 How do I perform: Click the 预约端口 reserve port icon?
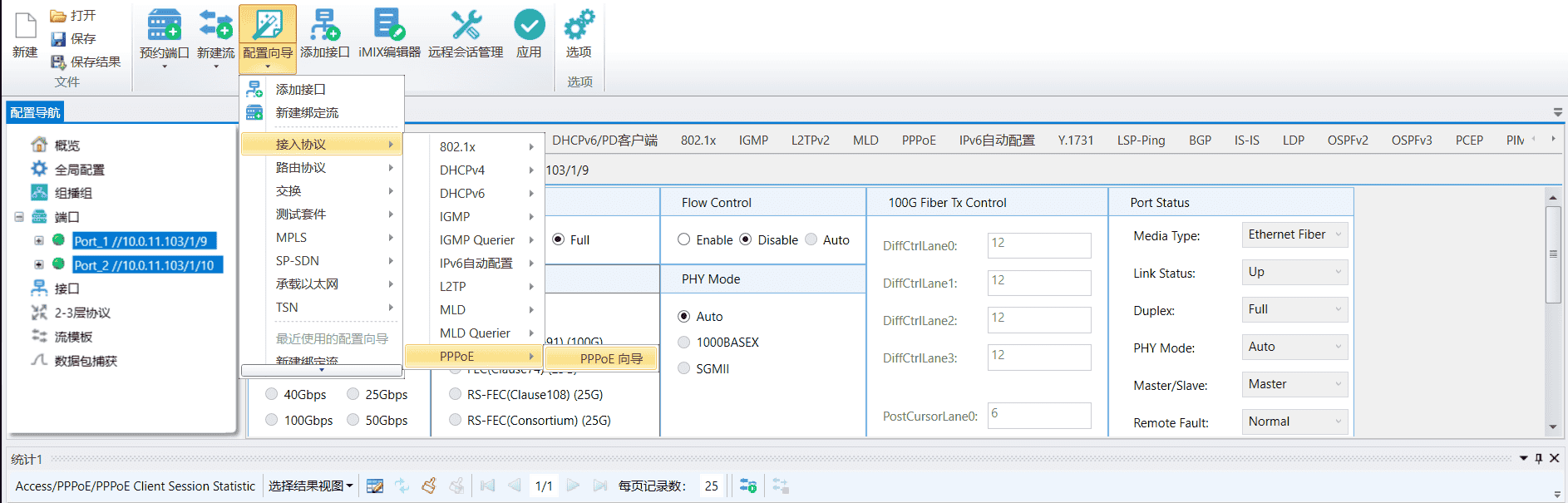tap(164, 27)
